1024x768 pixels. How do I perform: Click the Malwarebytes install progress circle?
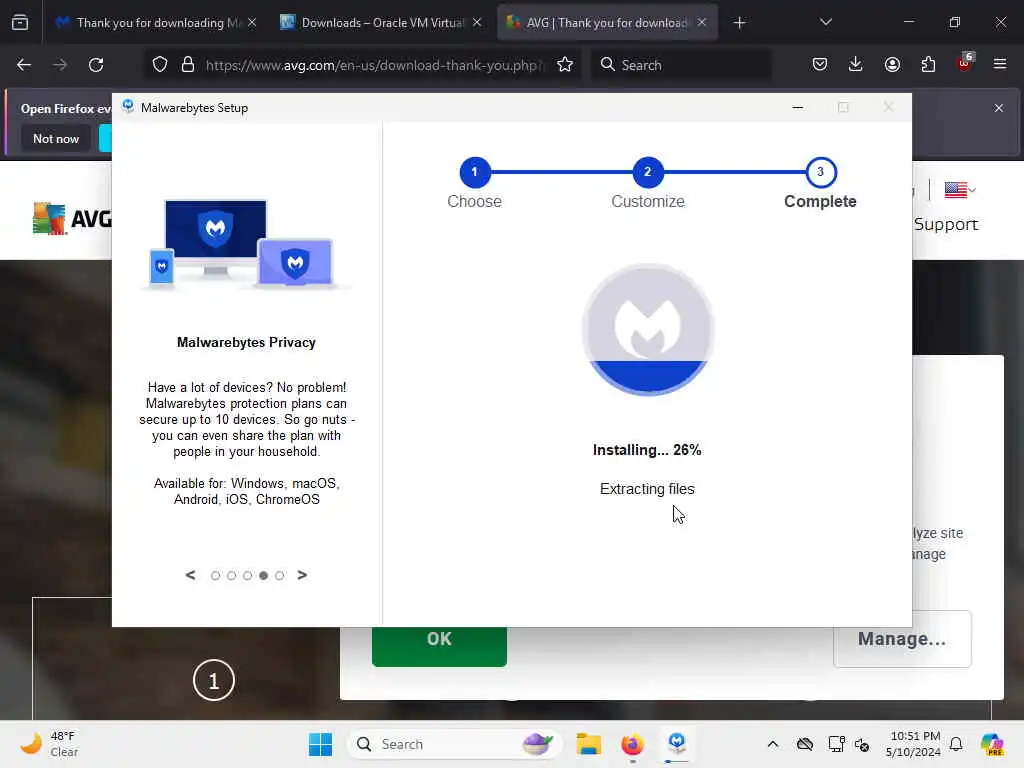tap(648, 329)
